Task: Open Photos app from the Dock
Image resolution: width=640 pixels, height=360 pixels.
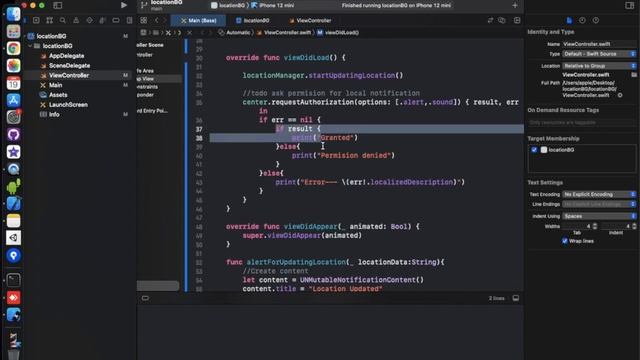Action: [13, 65]
